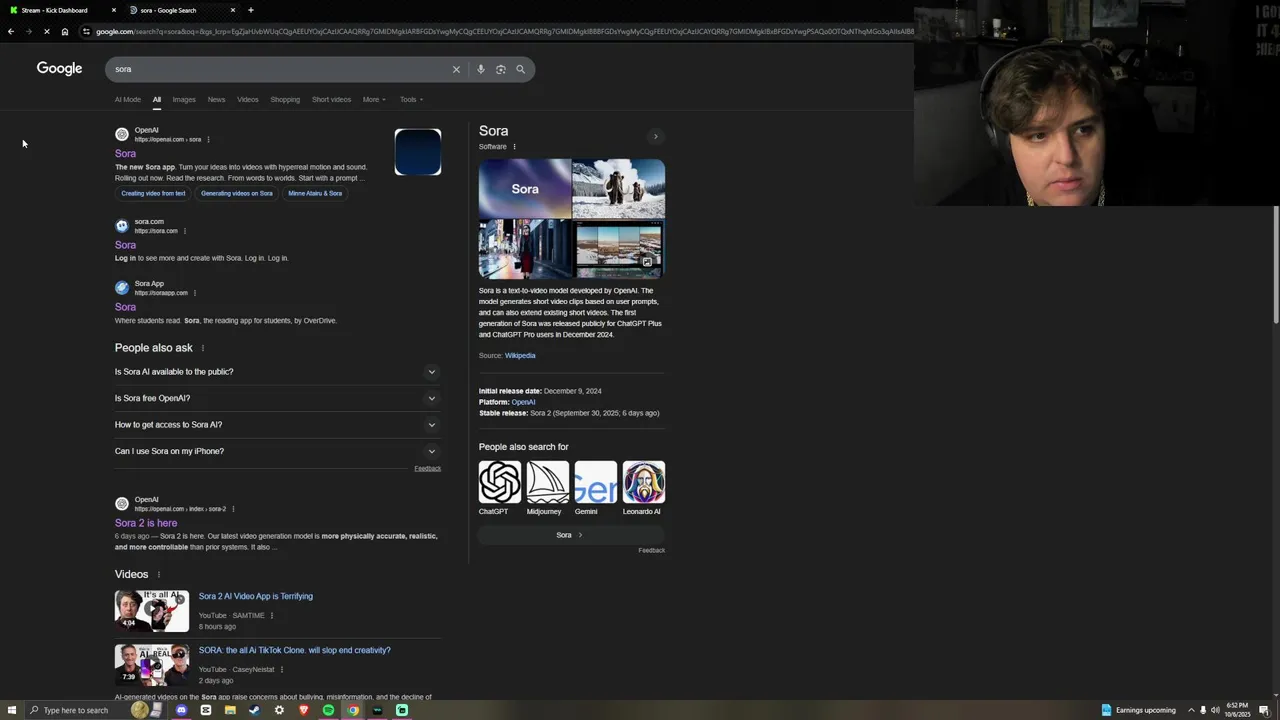The width and height of the screenshot is (1280, 720).
Task: Show hidden tray icons with the chevron
Action: pyautogui.click(x=1191, y=710)
